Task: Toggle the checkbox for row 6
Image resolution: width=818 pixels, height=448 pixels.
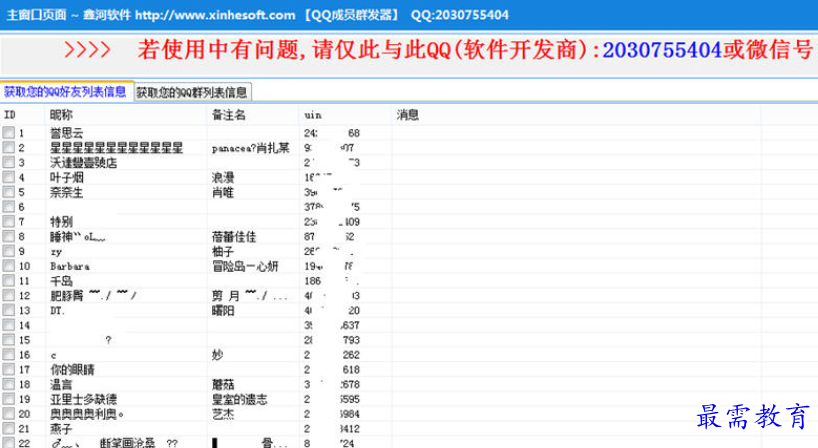Action: click(x=8, y=207)
